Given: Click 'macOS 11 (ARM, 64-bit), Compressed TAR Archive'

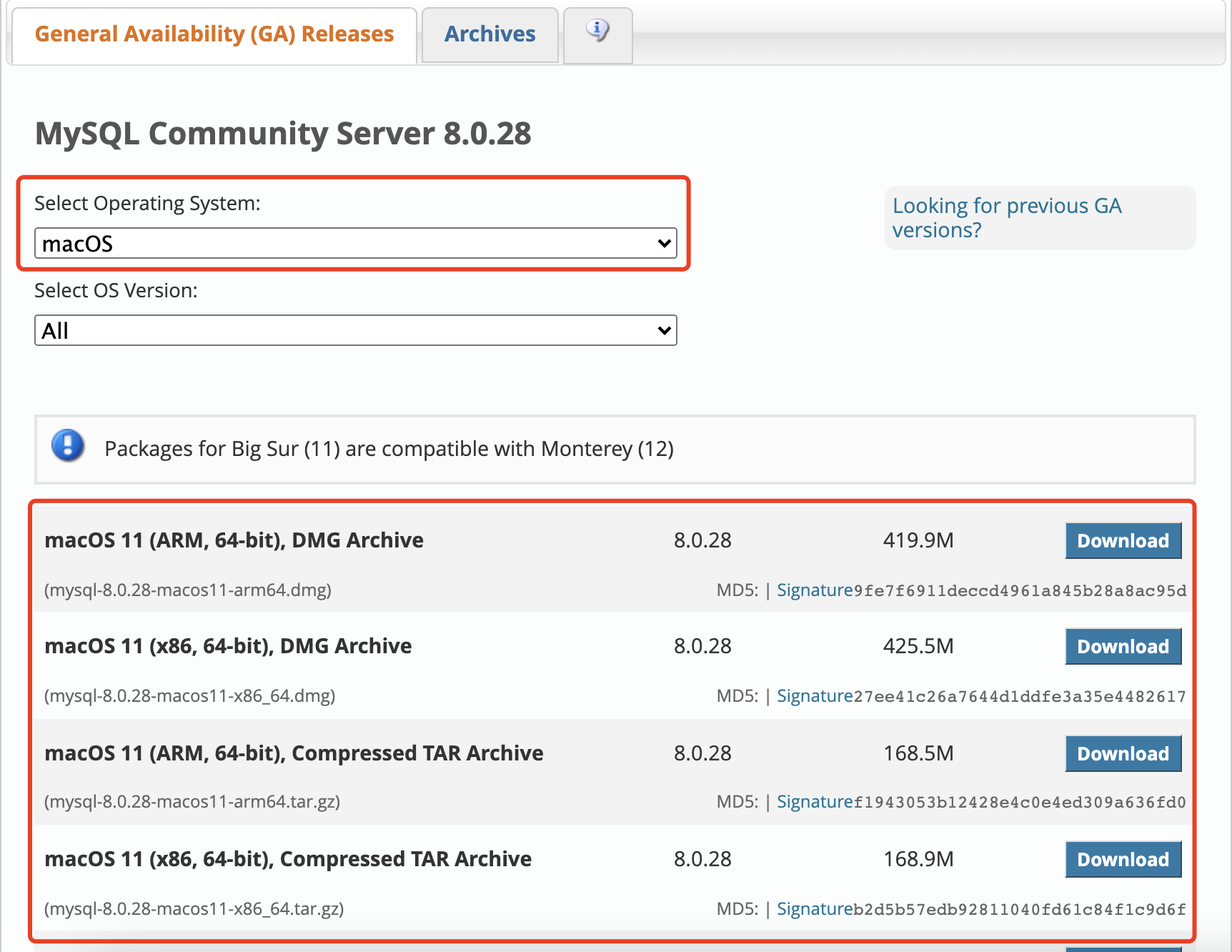Looking at the screenshot, I should (x=294, y=753).
